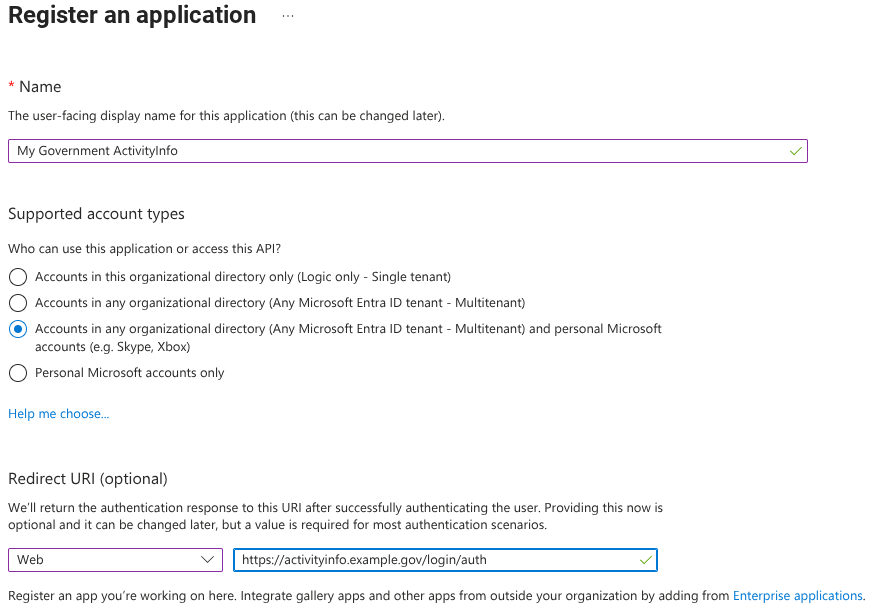Open the ellipsis menu beside the page title
870x615 pixels.
click(288, 16)
